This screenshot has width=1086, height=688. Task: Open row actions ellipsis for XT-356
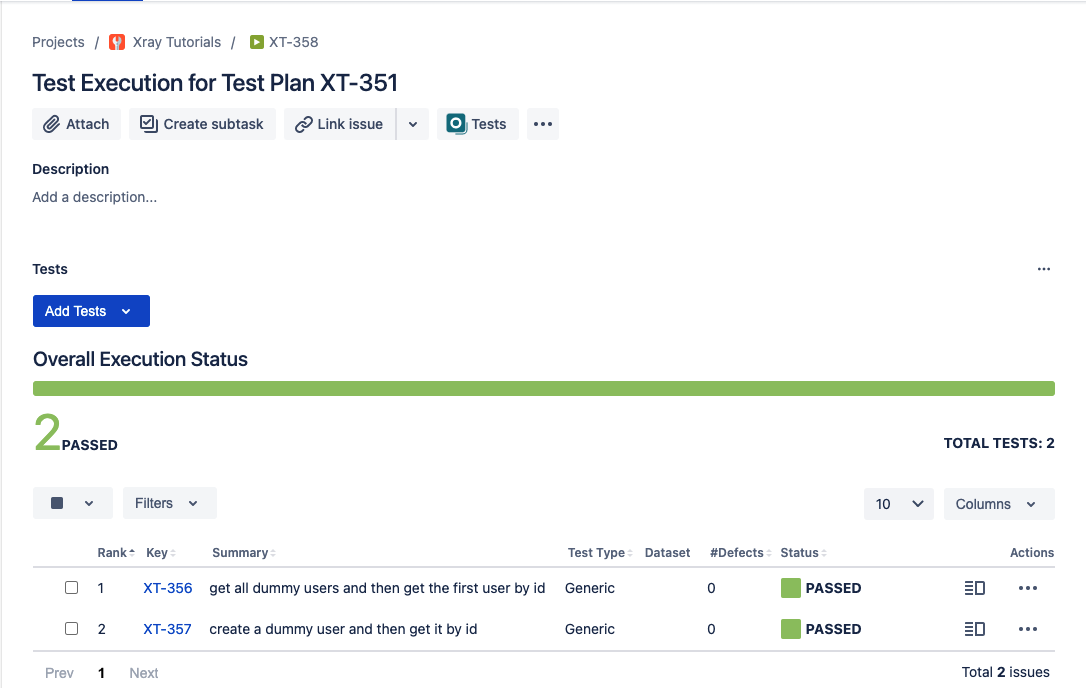tap(1028, 588)
